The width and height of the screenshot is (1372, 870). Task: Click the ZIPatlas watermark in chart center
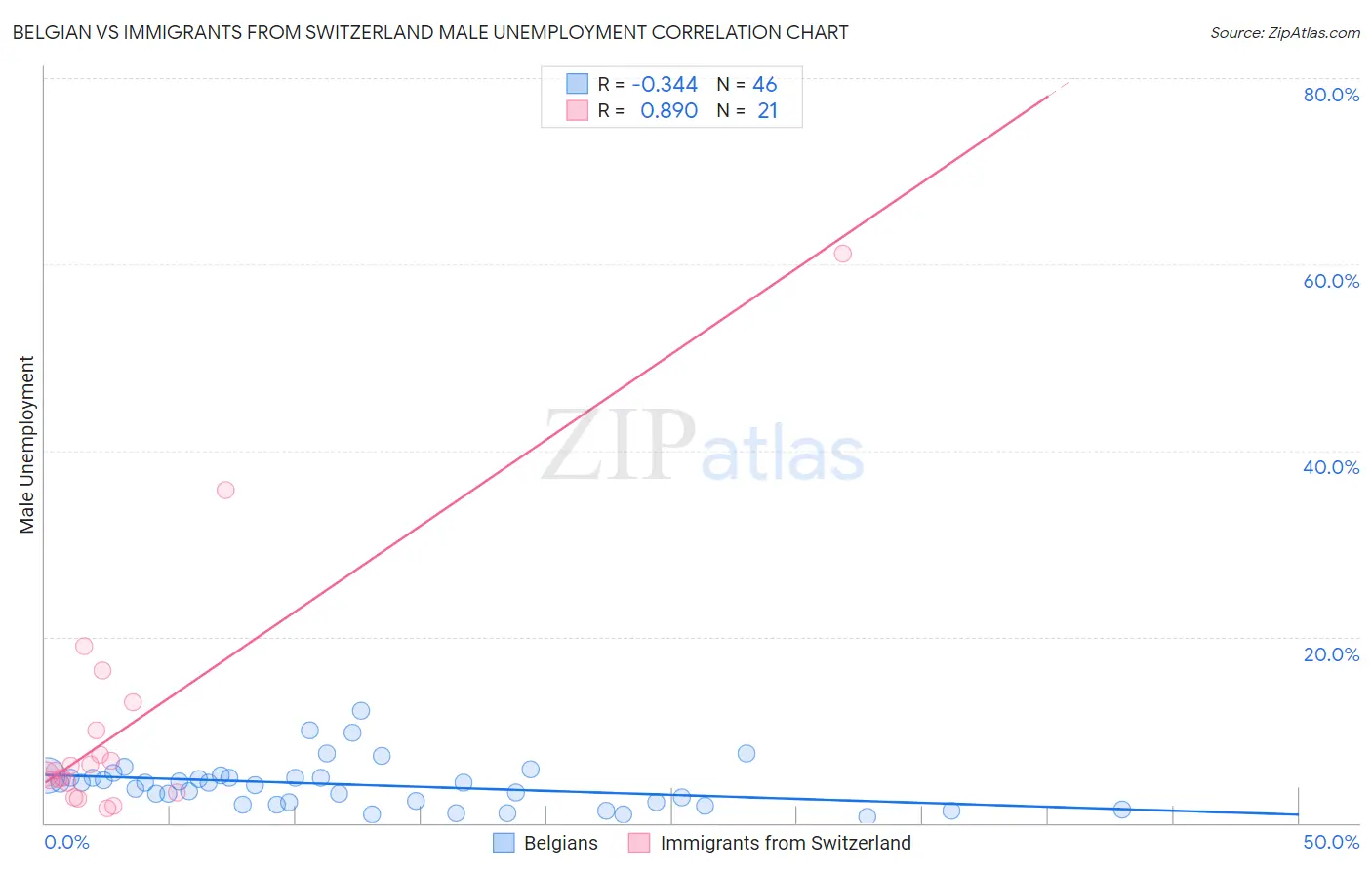click(703, 447)
